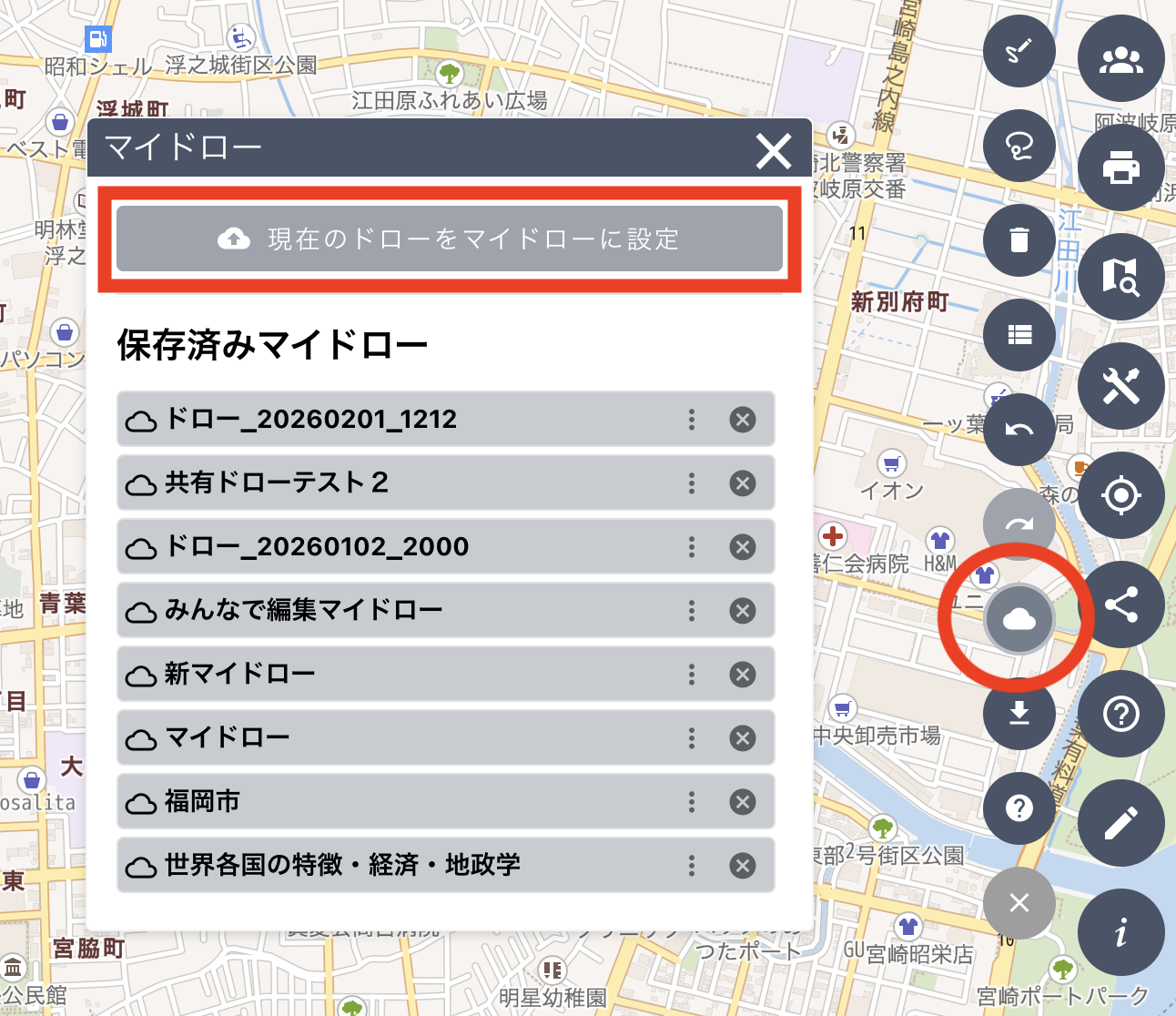The image size is (1176, 1016).
Task: Print the current map
Action: (1121, 168)
